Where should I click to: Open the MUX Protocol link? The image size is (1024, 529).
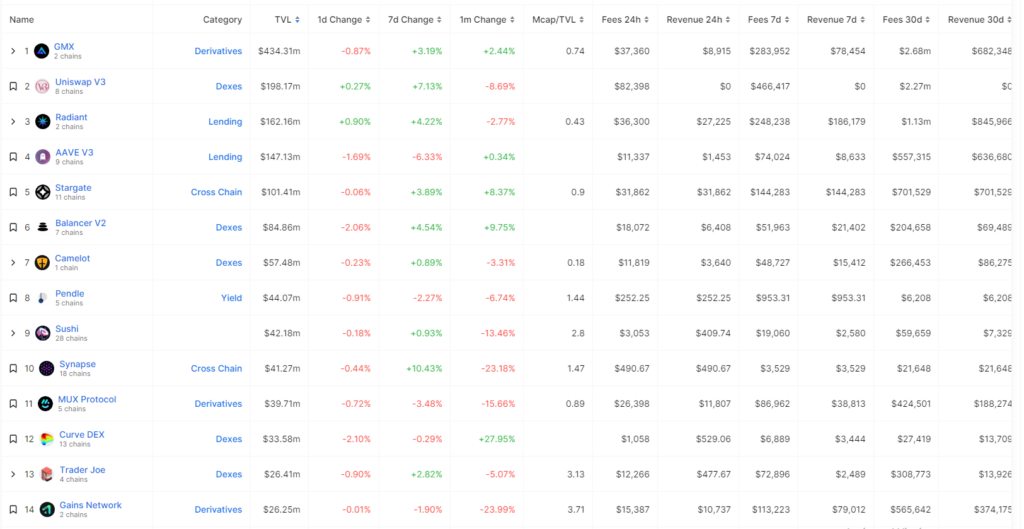click(88, 399)
